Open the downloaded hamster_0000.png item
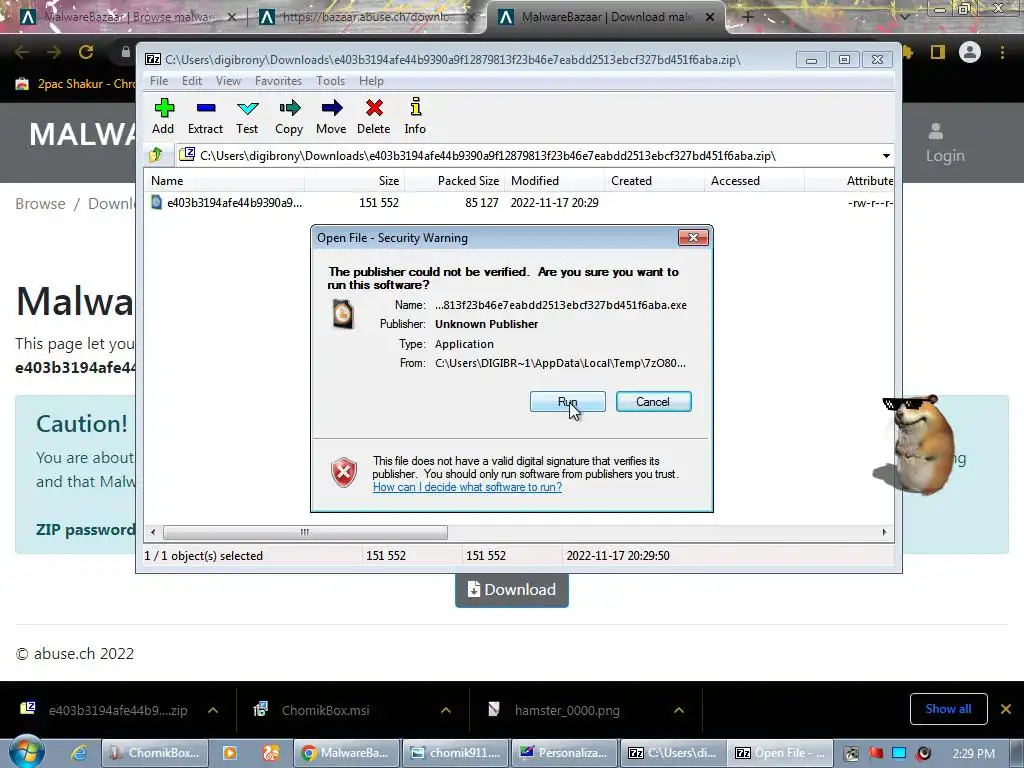 tap(567, 710)
